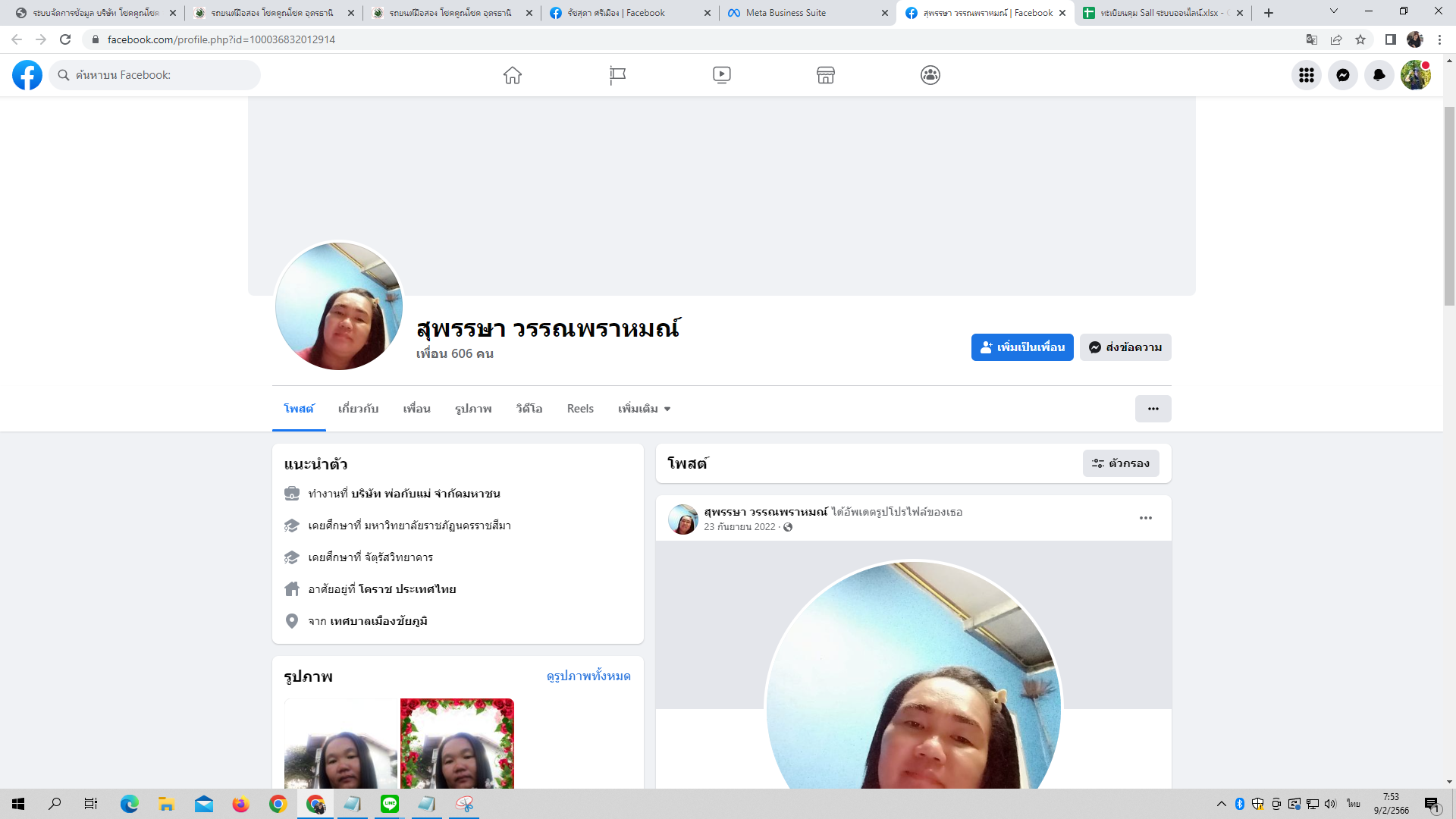
Task: Click the Facebook search field
Action: (x=159, y=75)
